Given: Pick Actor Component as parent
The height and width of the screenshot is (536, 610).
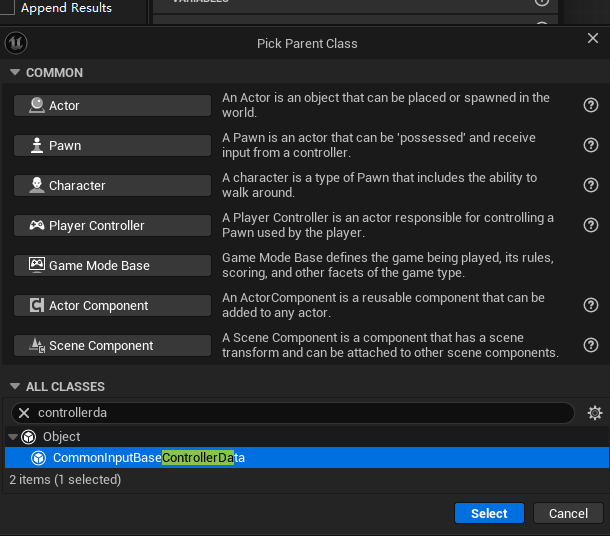Looking at the screenshot, I should [112, 306].
